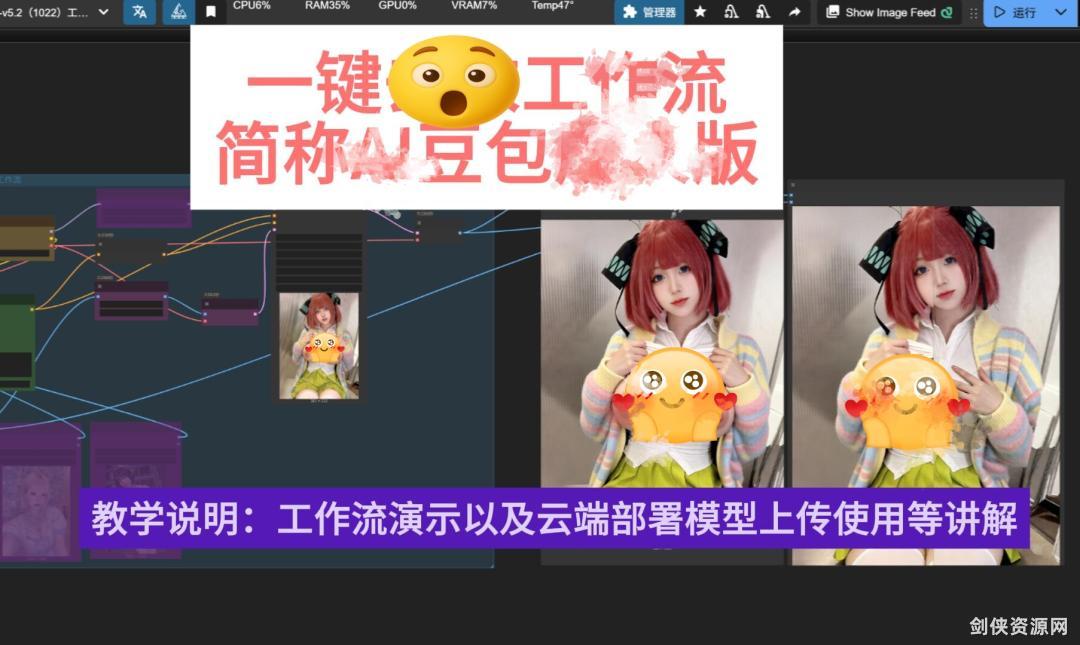Click the second bell icon in the toolbar

pyautogui.click(x=765, y=12)
